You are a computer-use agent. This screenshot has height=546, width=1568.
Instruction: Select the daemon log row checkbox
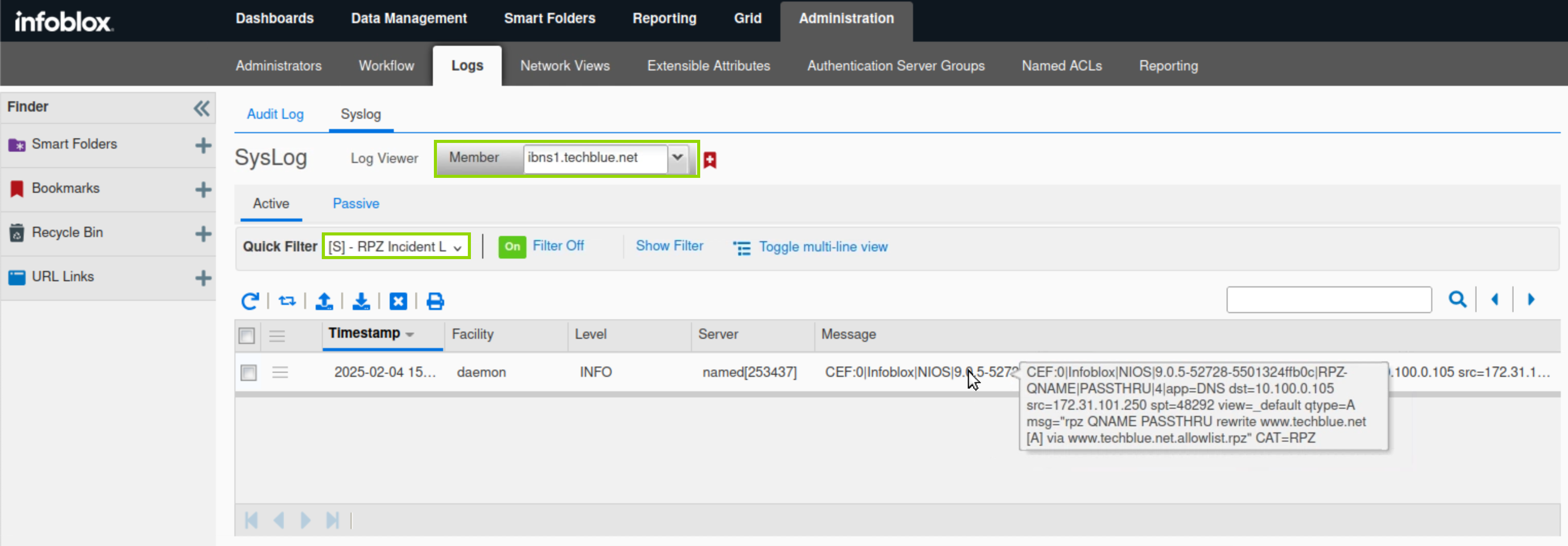click(248, 372)
